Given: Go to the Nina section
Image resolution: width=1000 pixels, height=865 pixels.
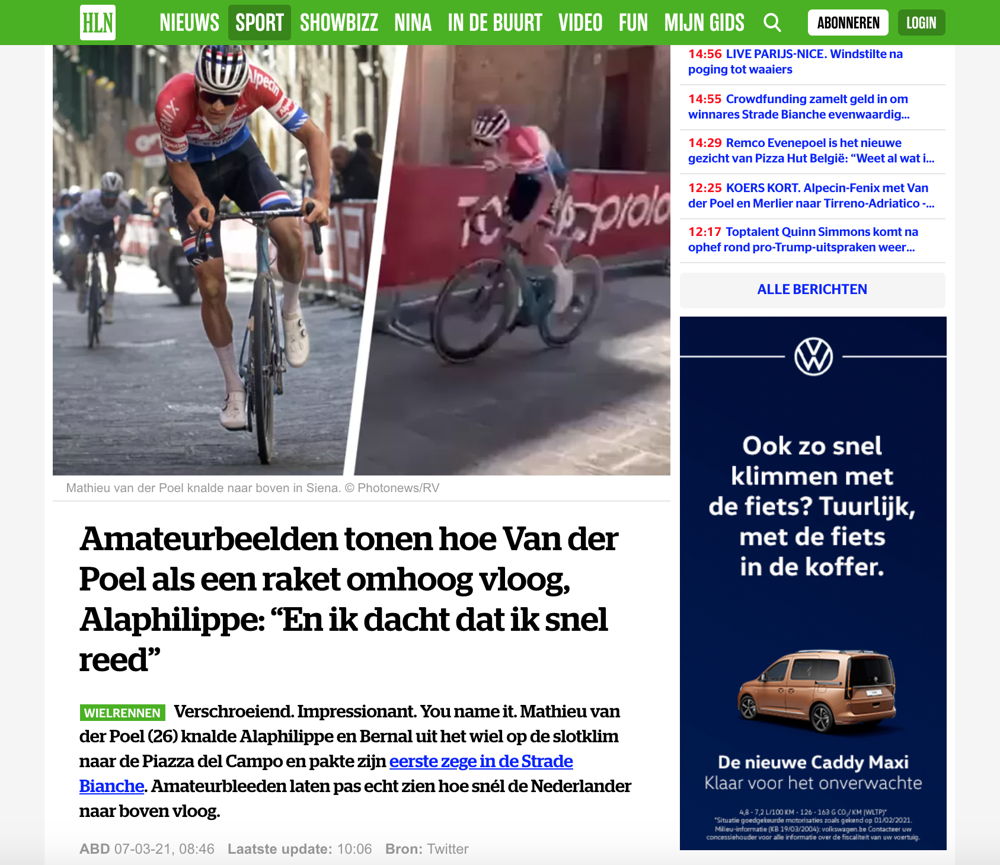Looking at the screenshot, I should 413,23.
